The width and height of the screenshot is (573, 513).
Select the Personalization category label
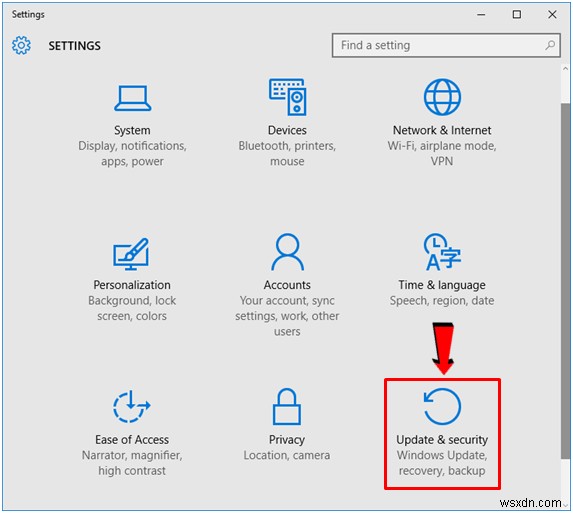click(132, 285)
